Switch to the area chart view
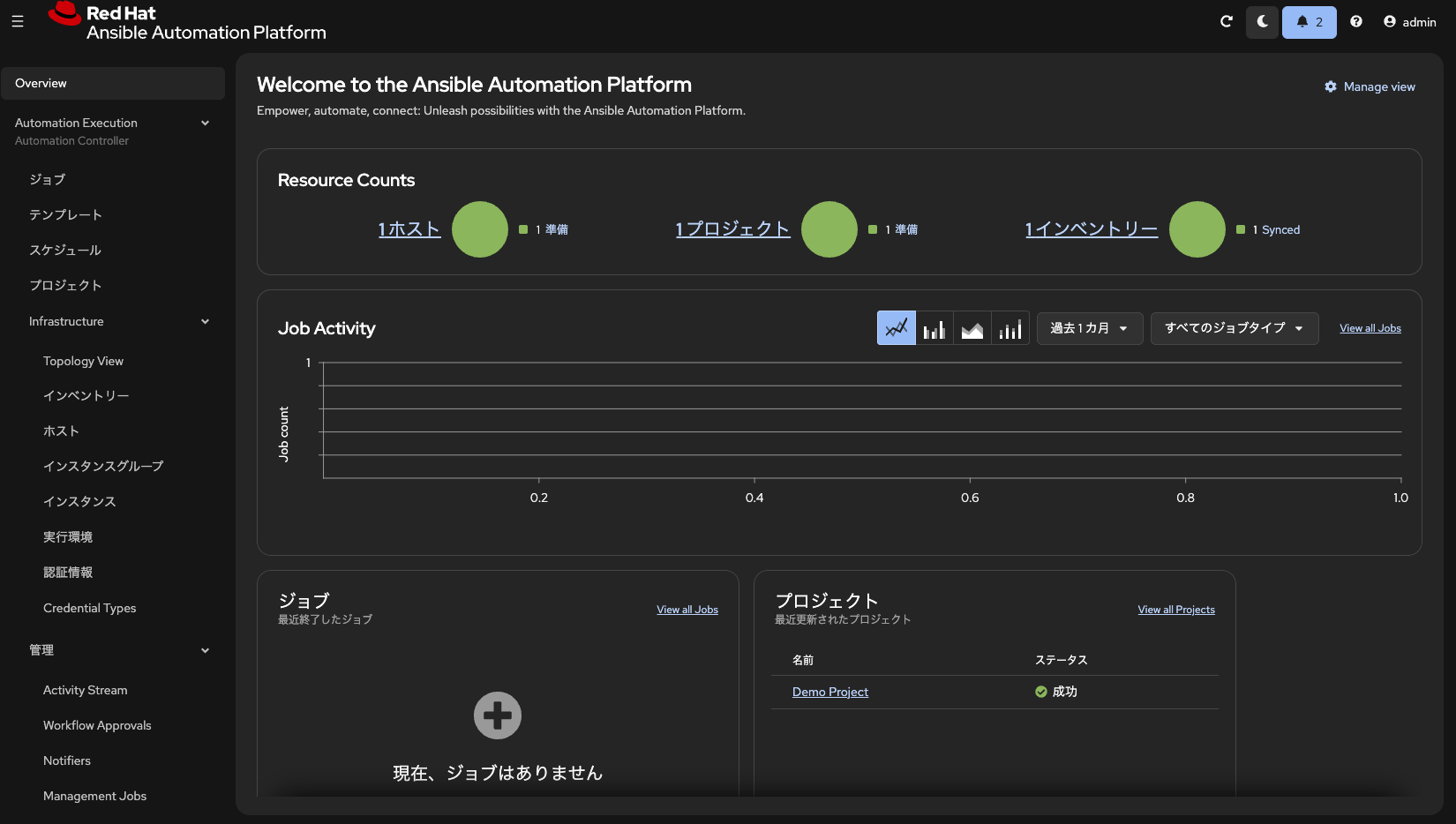 [x=972, y=328]
